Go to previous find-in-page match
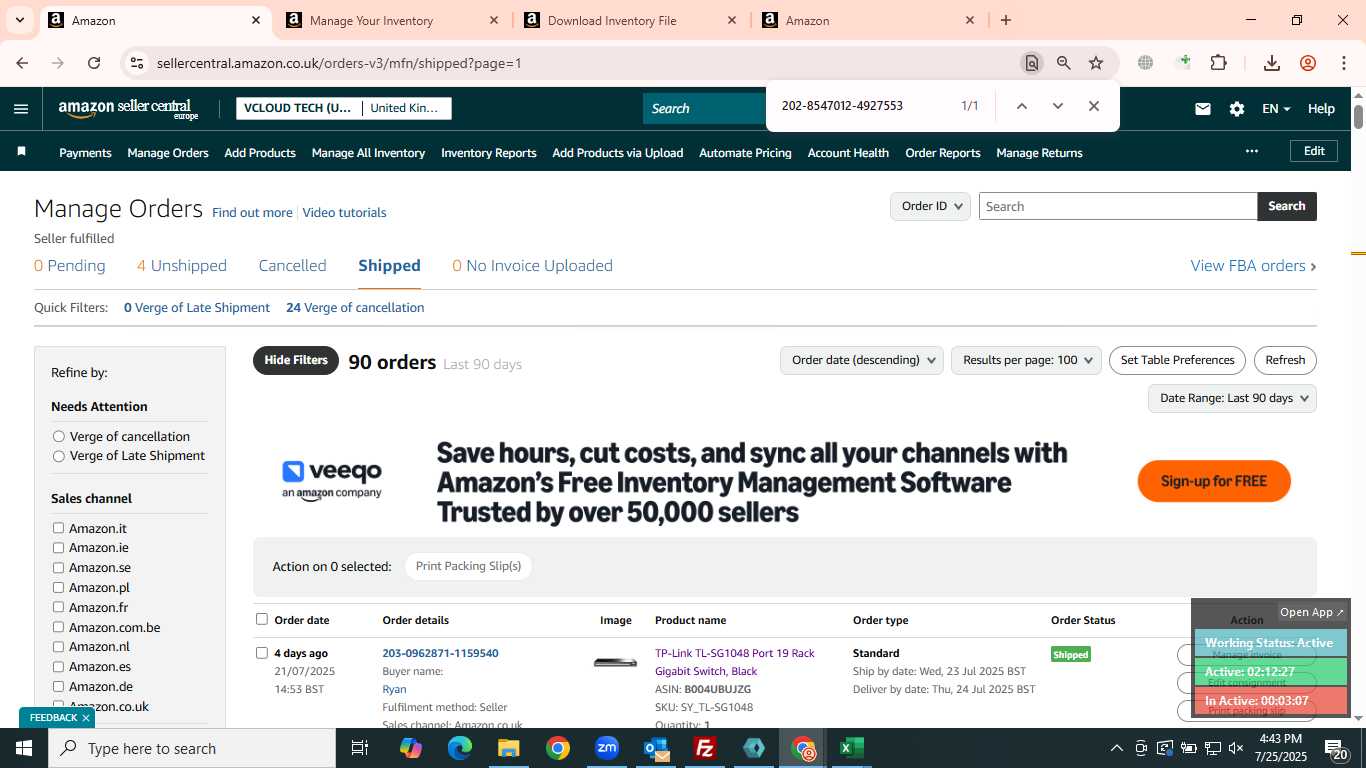Screen dimensions: 1366x768 click(x=1021, y=106)
